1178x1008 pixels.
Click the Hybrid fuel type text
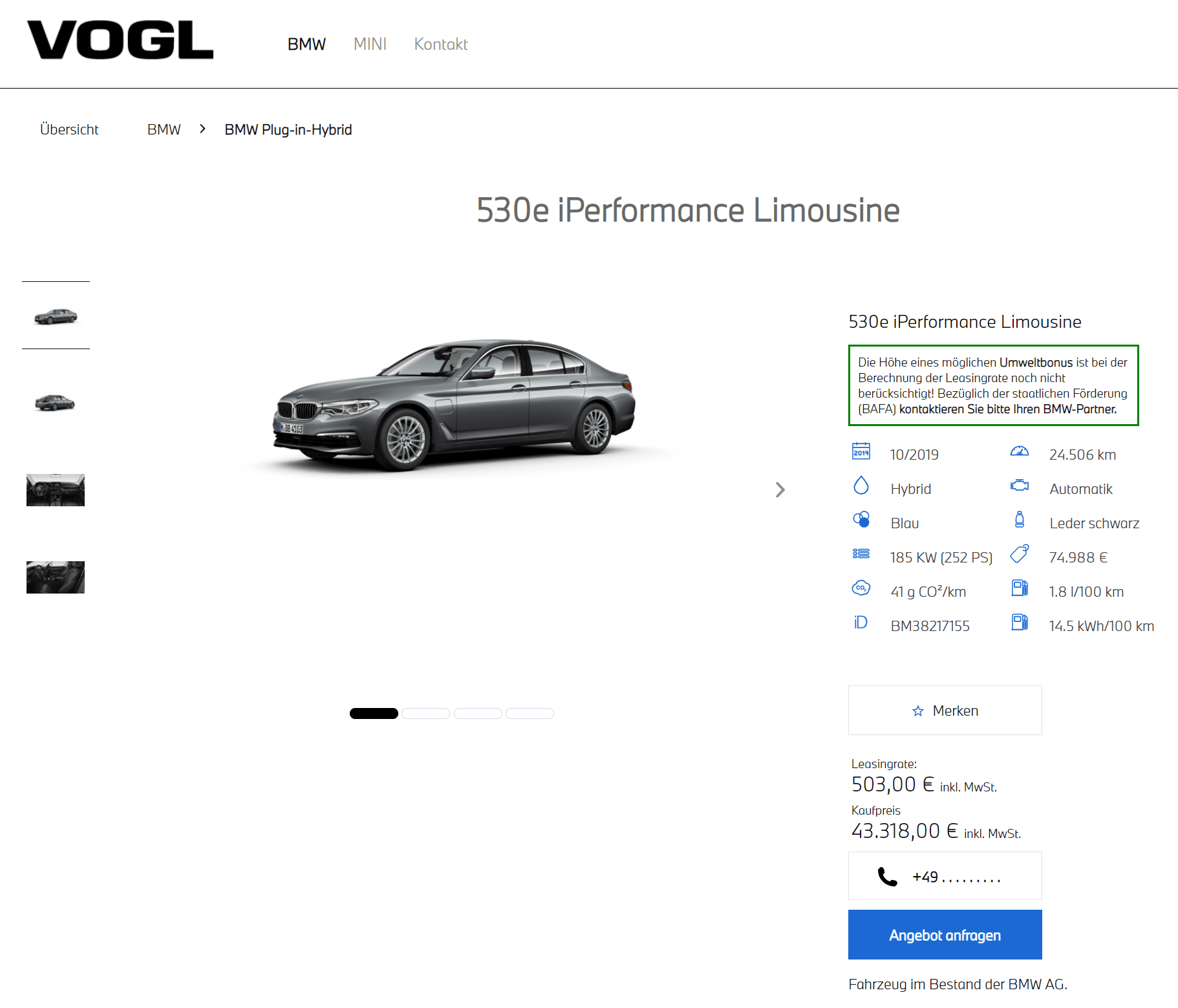(x=911, y=489)
